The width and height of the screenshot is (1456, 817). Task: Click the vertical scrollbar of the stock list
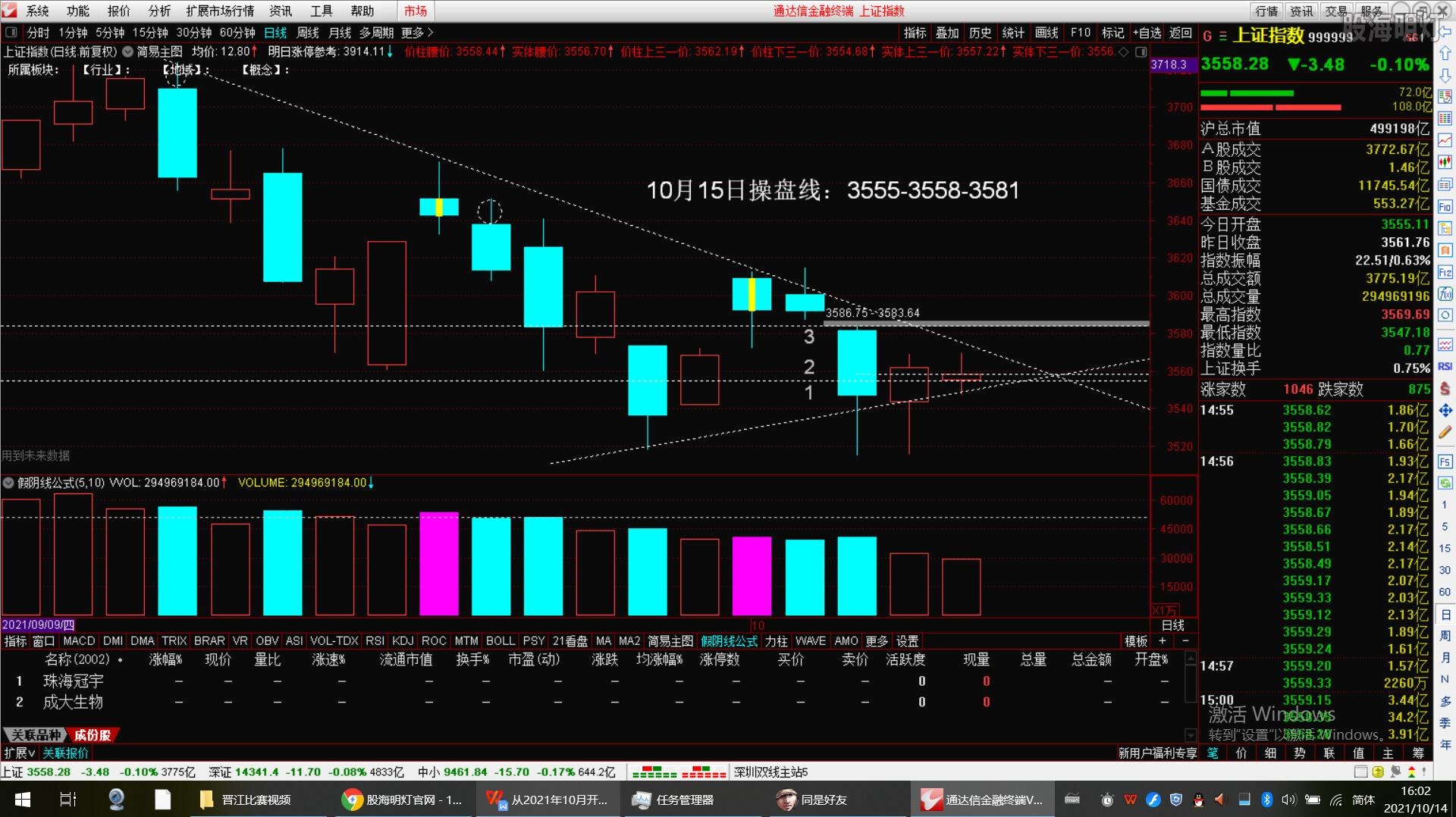[1191, 697]
